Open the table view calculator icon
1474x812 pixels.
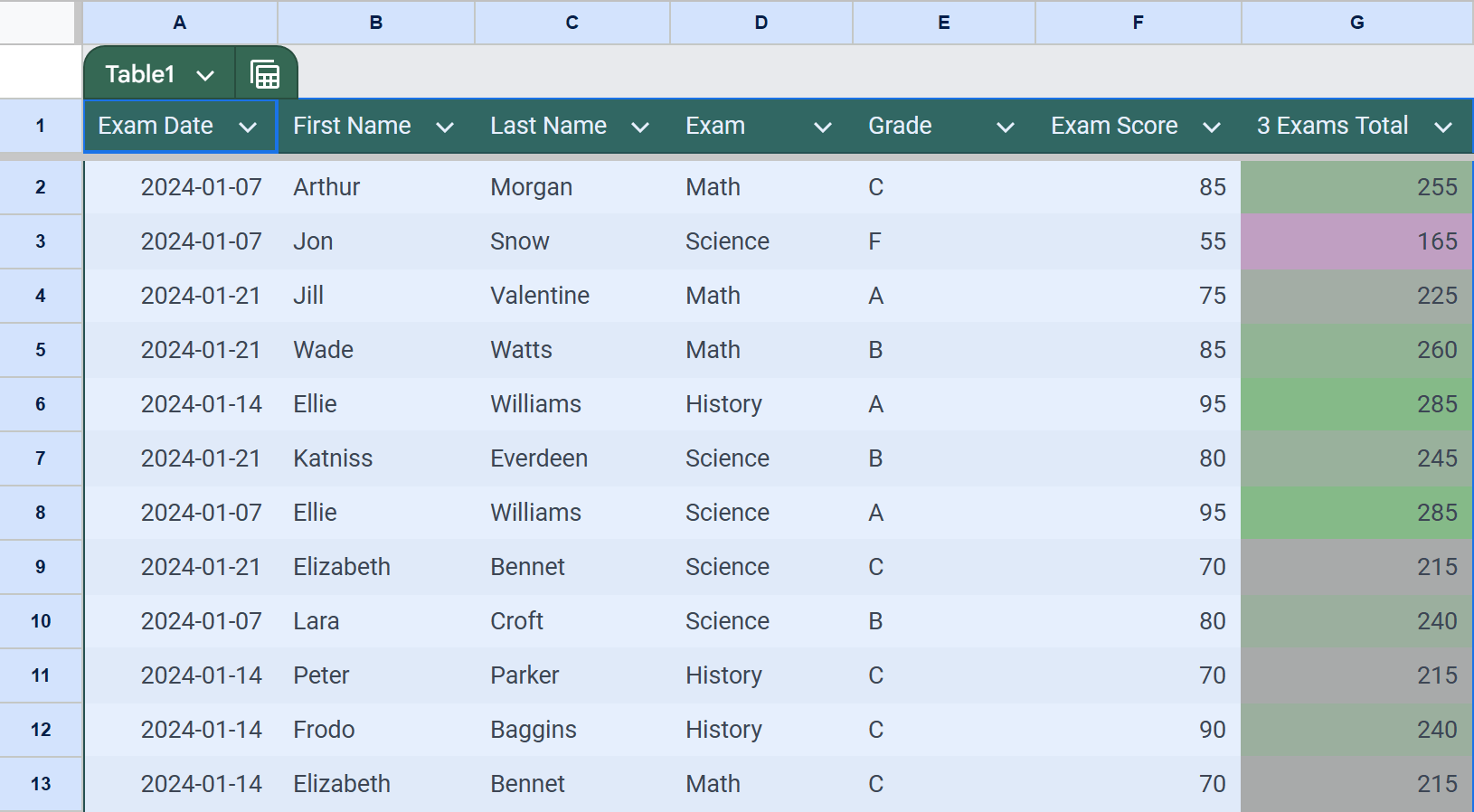pyautogui.click(x=265, y=74)
